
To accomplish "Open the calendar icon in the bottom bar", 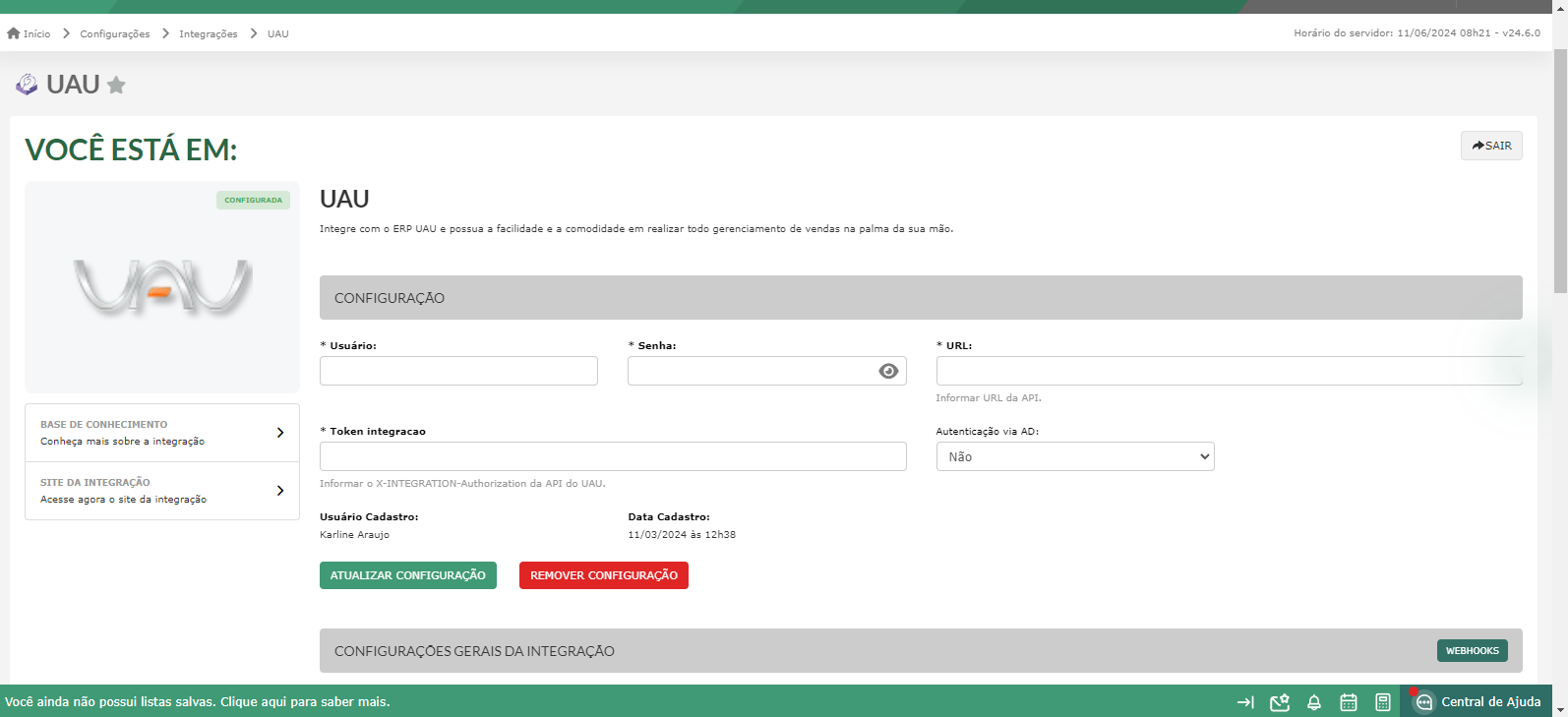I will 1349,702.
